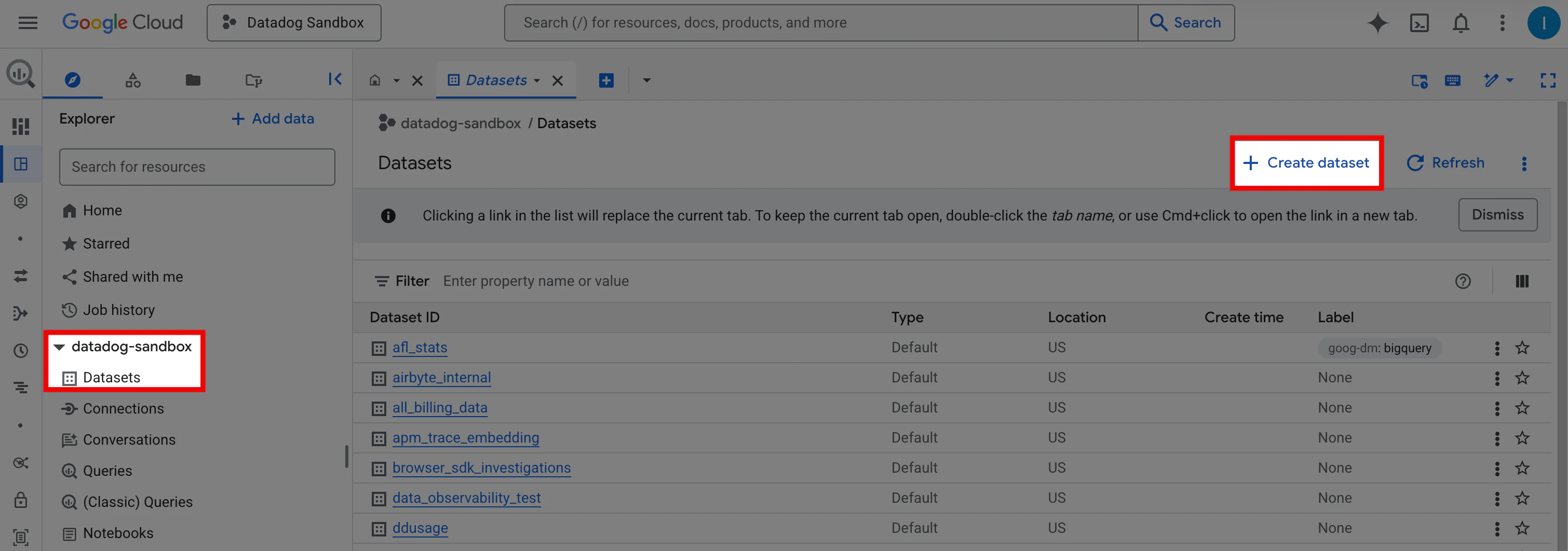Select Job history in Explorer
1568x551 pixels.
pyautogui.click(x=119, y=310)
